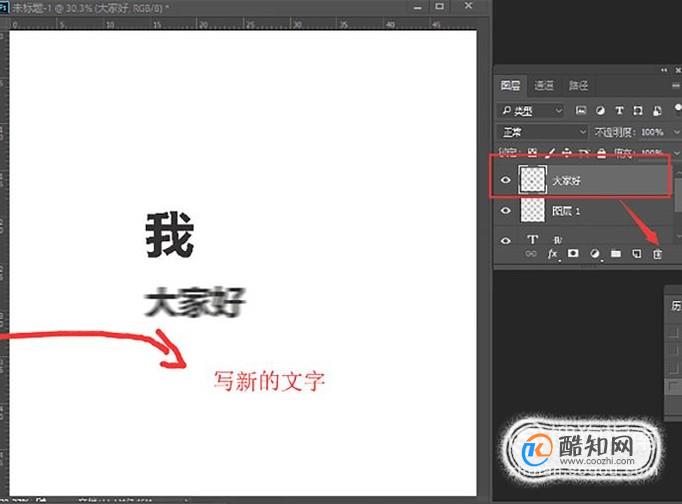Create a new group folder icon
Image resolution: width=682 pixels, height=504 pixels.
615,254
